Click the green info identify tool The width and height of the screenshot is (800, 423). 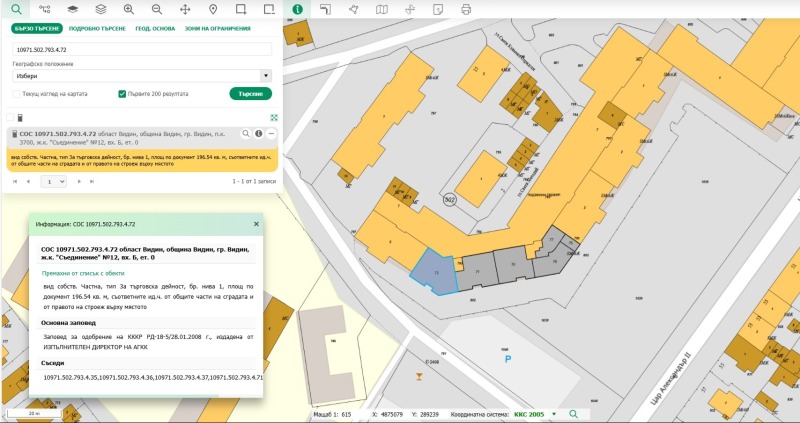click(x=297, y=9)
